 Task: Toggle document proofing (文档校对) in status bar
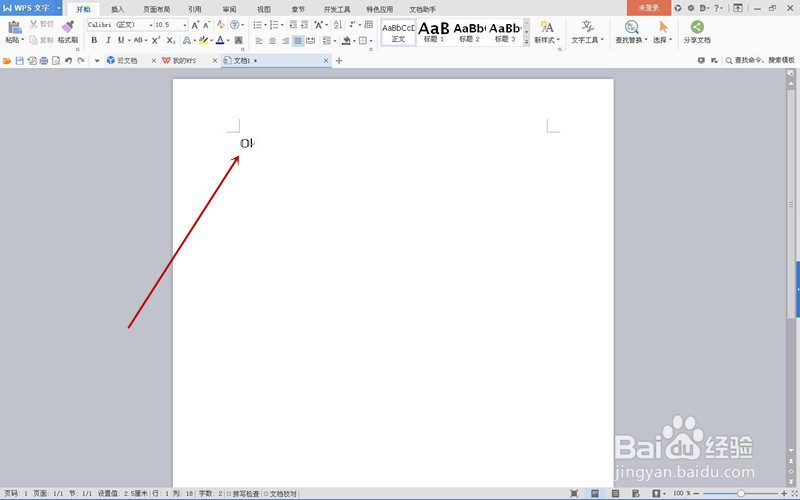[x=280, y=494]
